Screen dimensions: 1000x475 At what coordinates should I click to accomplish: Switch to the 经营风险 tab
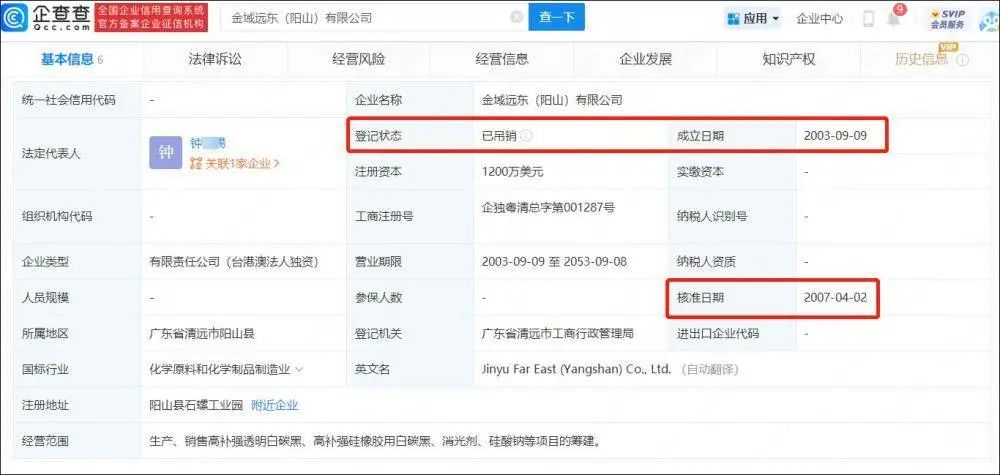[x=358, y=60]
